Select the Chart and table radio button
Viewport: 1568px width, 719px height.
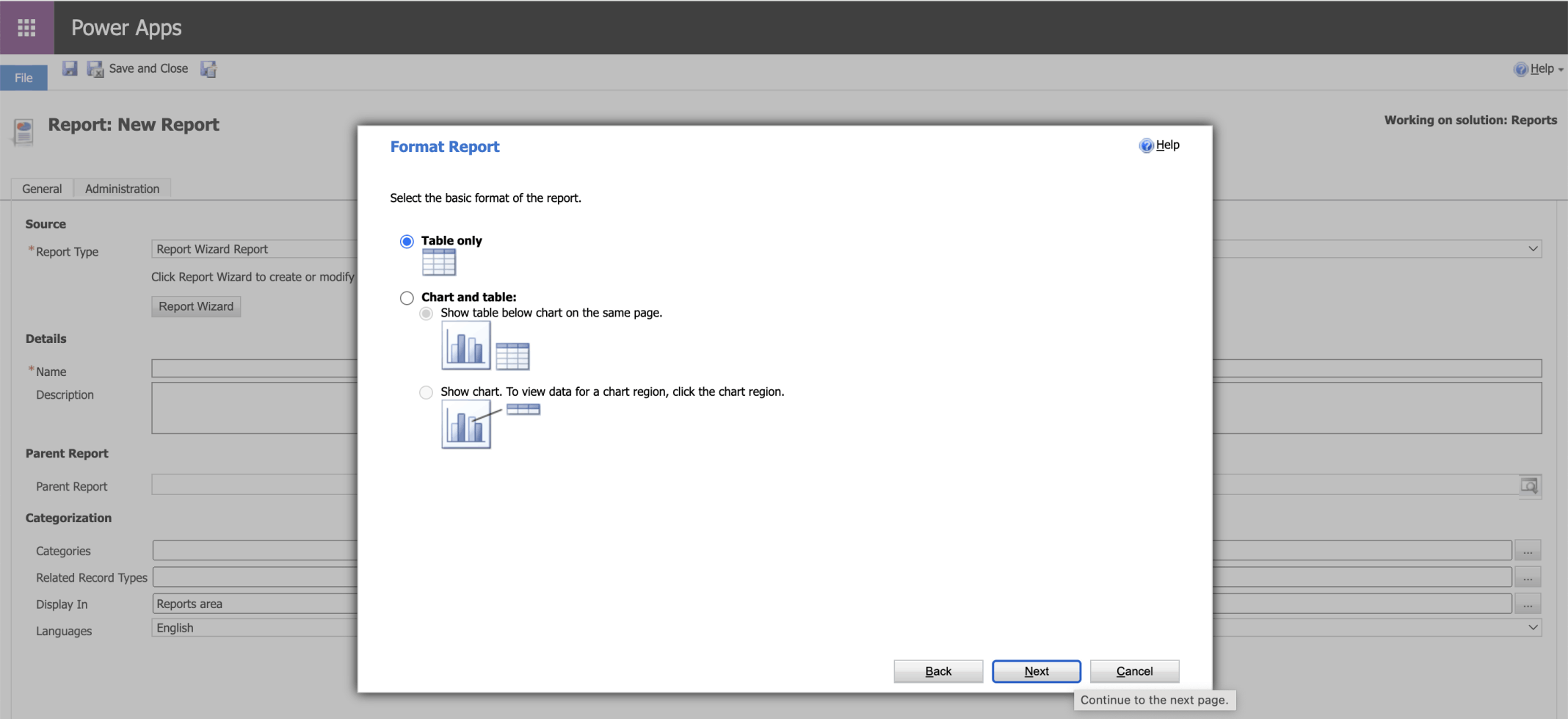(x=407, y=298)
